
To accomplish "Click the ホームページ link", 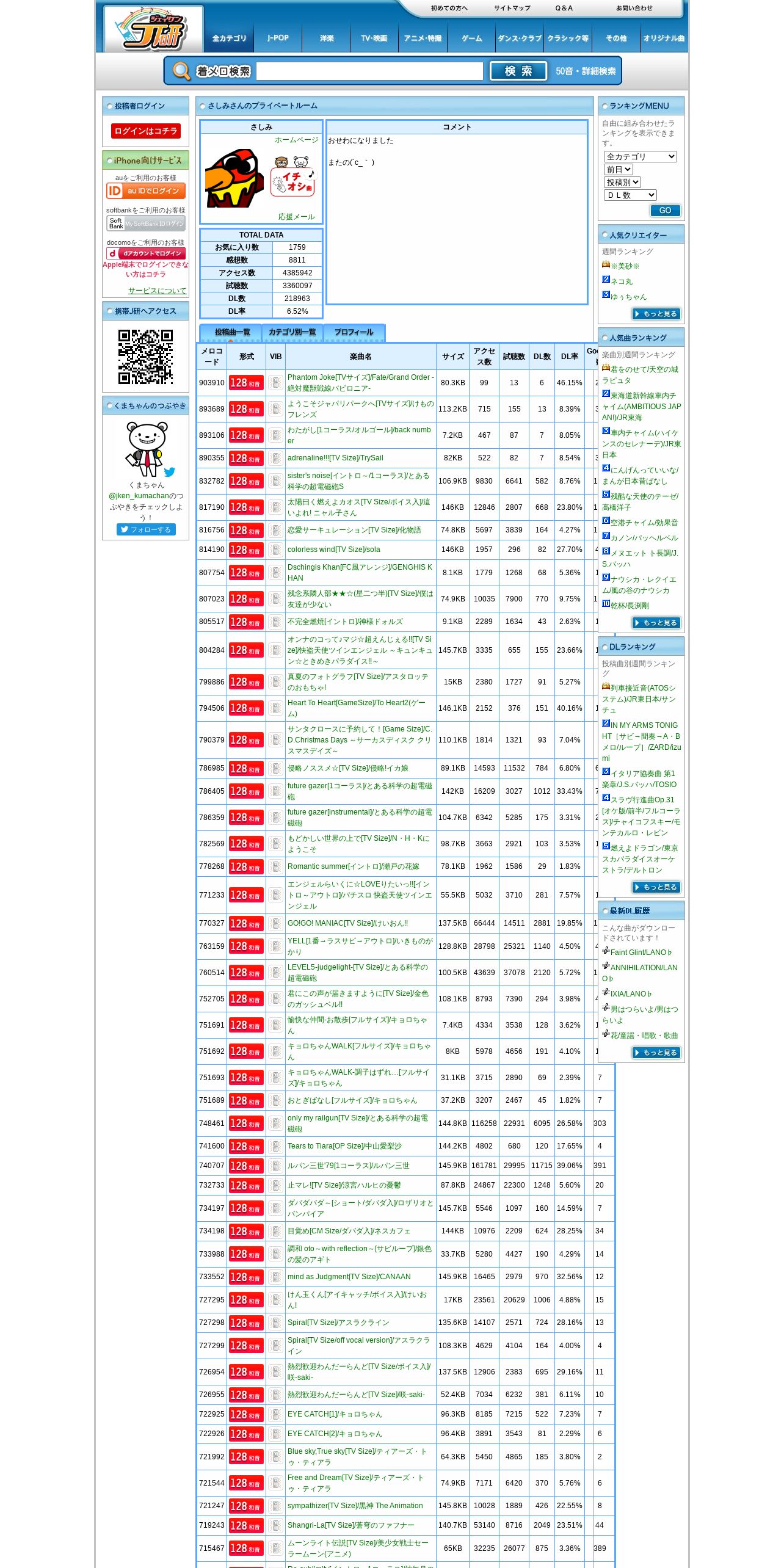I will pyautogui.click(x=296, y=140).
